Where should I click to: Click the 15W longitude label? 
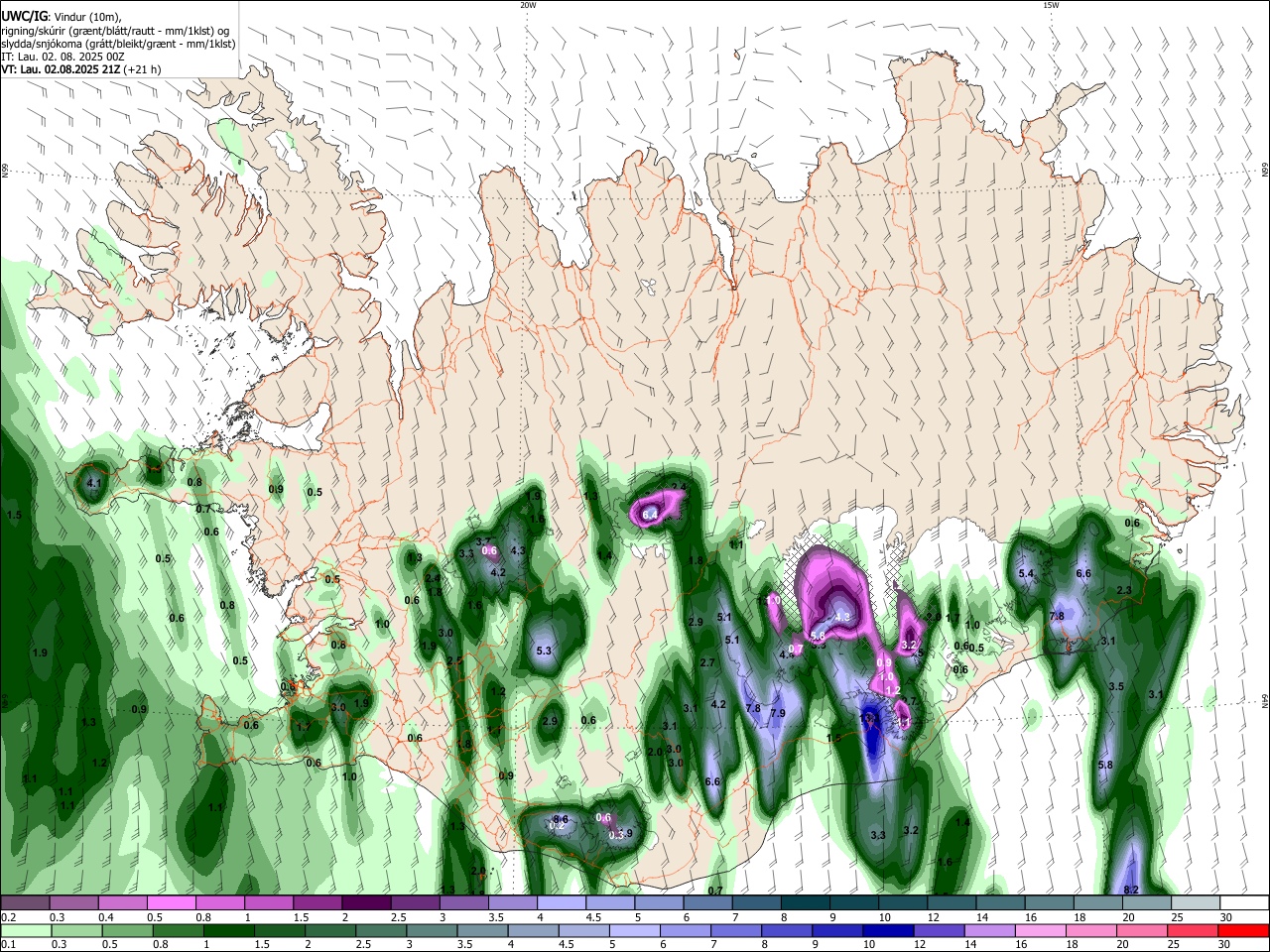click(x=1051, y=5)
